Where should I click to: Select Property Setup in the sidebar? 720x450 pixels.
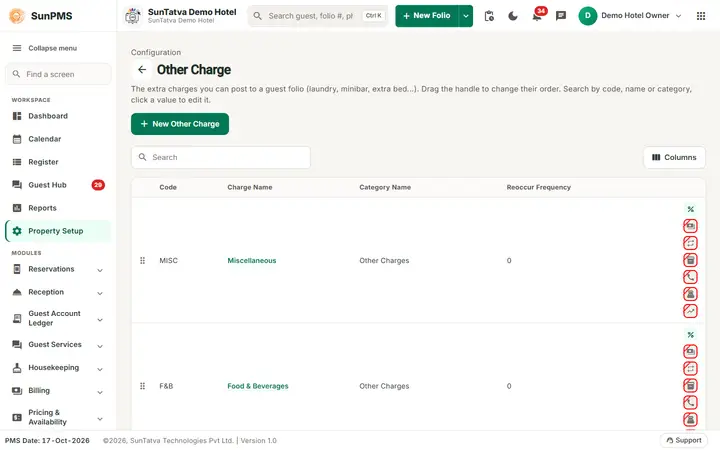[58, 231]
